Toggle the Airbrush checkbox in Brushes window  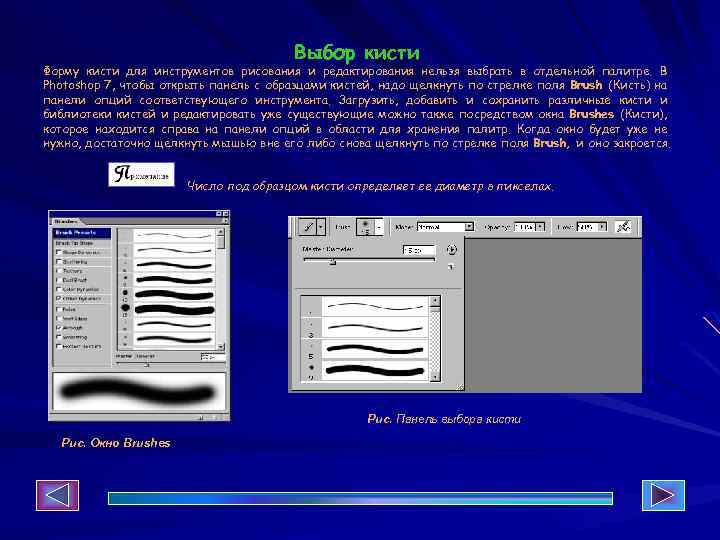(x=59, y=328)
